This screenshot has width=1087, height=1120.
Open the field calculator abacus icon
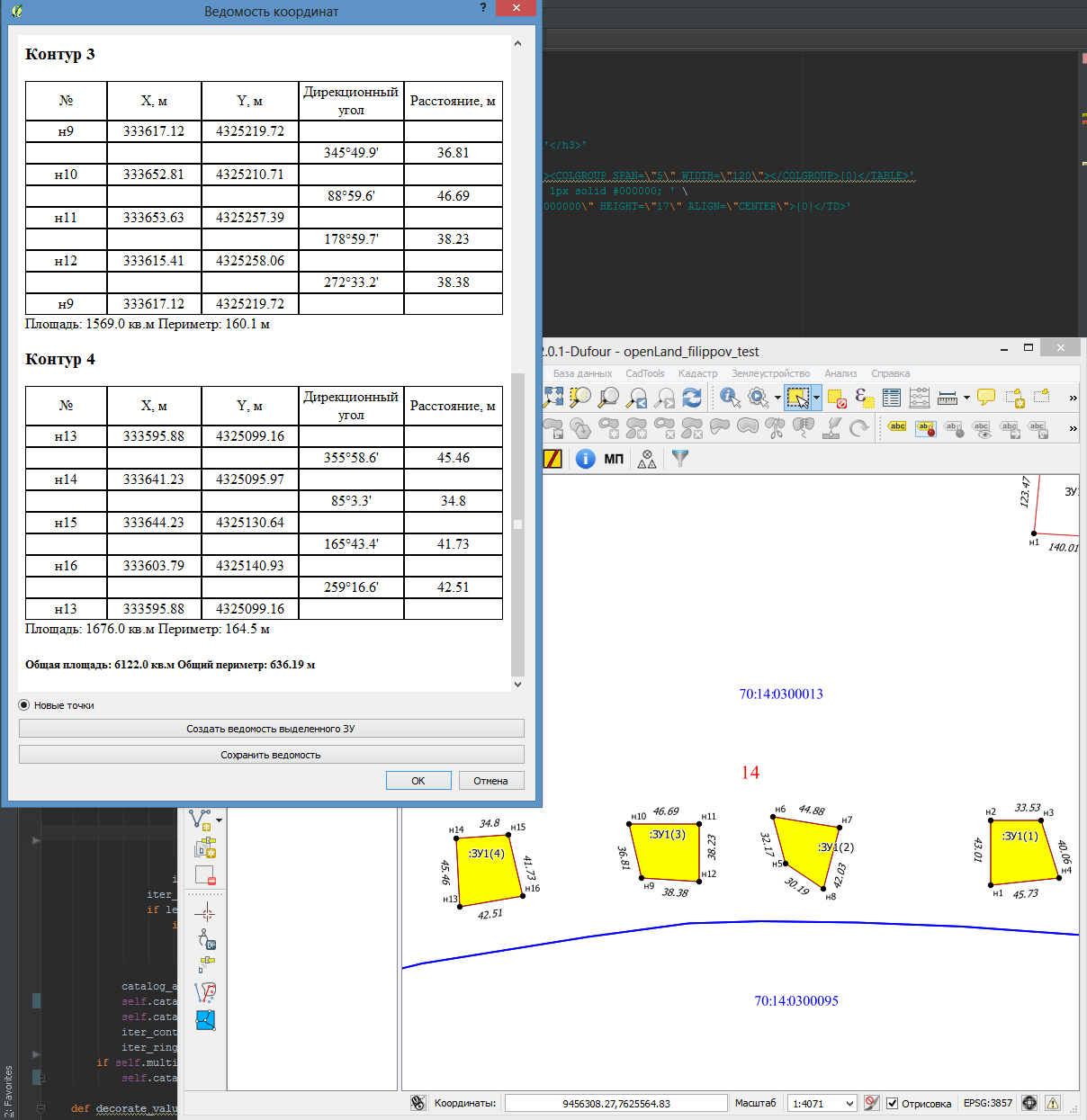point(919,398)
